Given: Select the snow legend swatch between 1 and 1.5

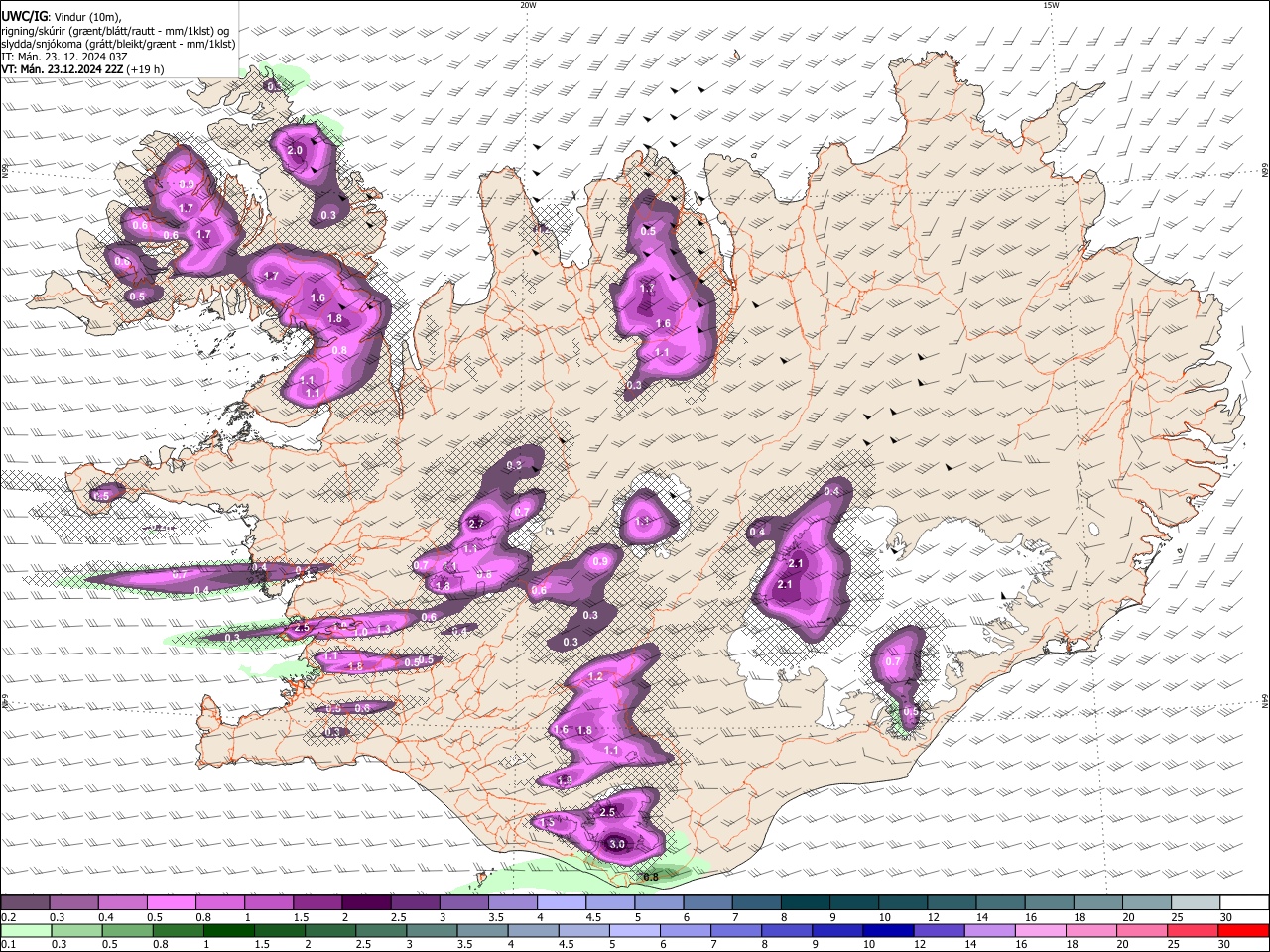Looking at the screenshot, I should click(x=268, y=903).
